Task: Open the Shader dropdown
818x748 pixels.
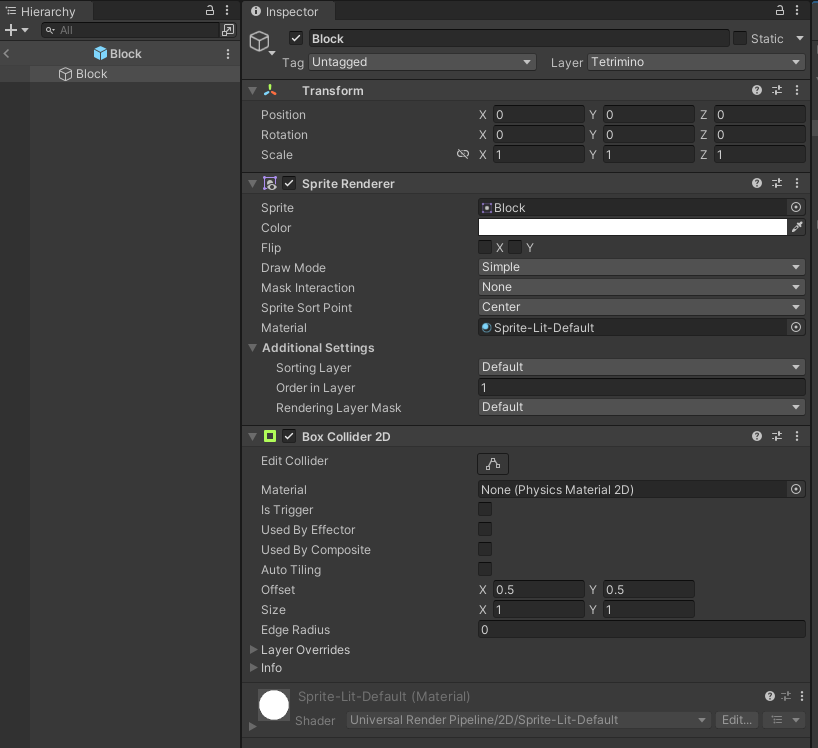Action: 528,720
